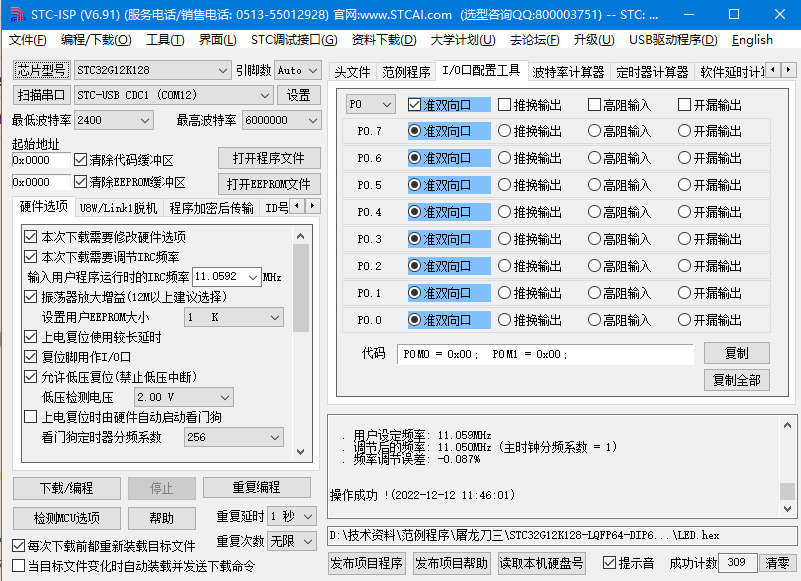Open the 文件(F) menu
801x581 pixels.
coord(28,40)
